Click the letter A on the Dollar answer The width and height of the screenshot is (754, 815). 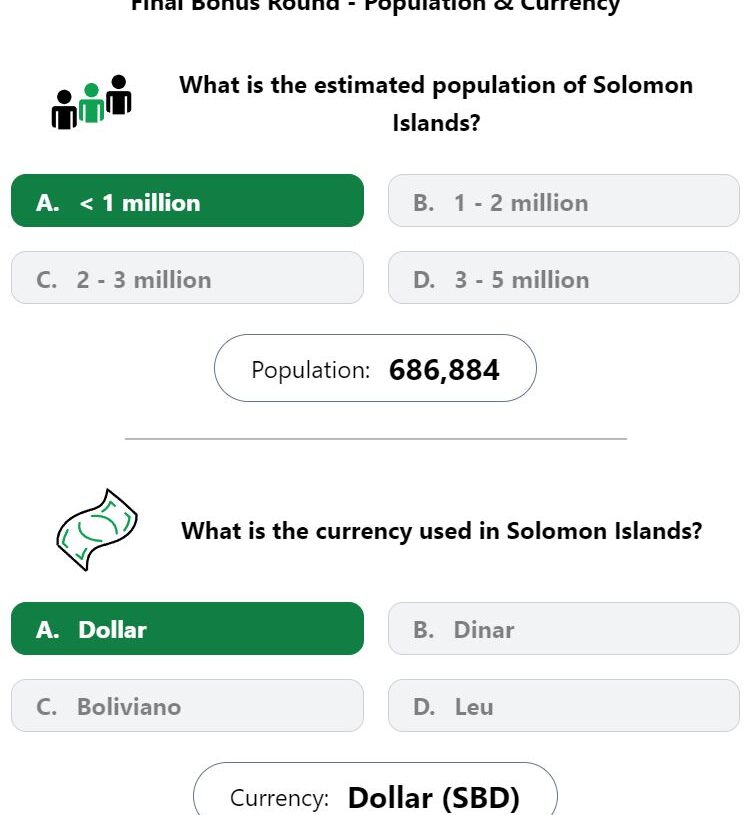pos(47,630)
